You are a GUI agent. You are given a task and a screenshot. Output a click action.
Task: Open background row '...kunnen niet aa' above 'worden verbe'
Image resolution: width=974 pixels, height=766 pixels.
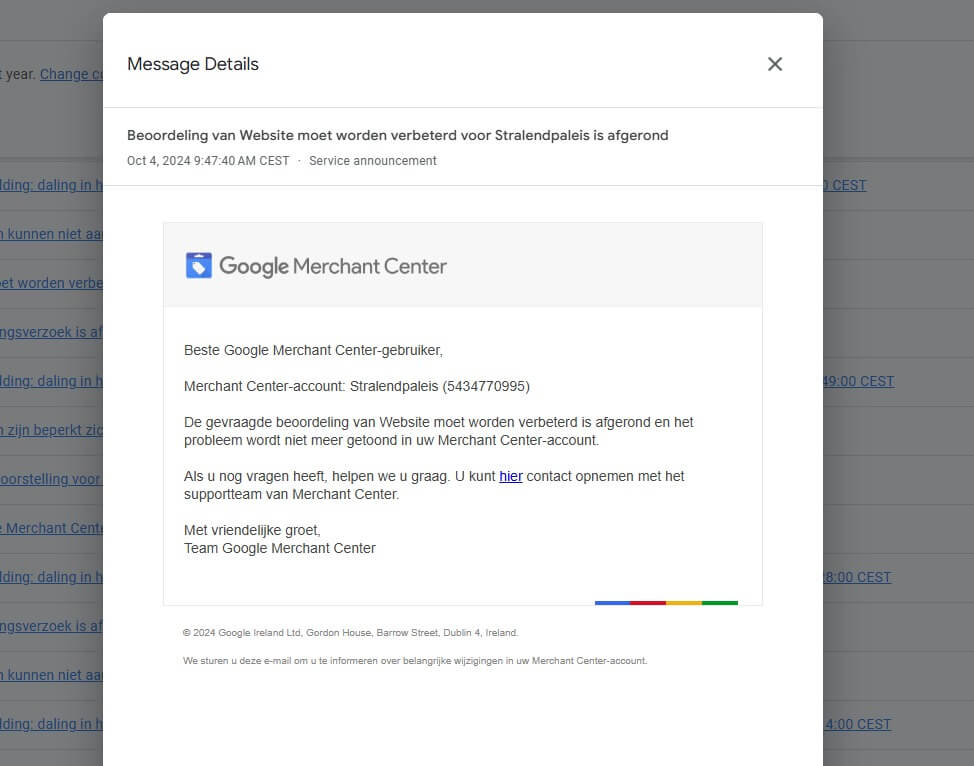point(51,234)
